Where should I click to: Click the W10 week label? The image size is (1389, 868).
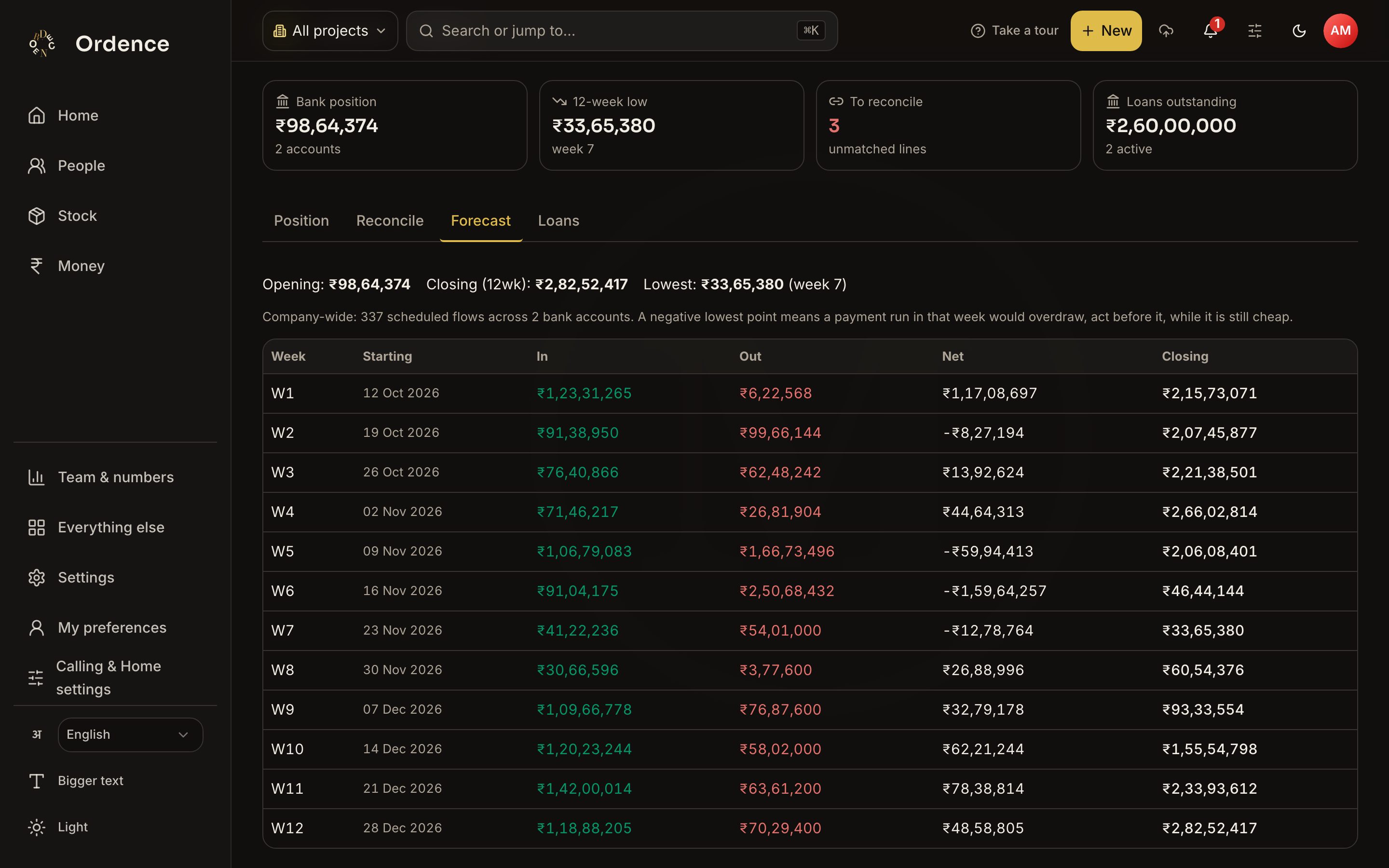(x=287, y=749)
